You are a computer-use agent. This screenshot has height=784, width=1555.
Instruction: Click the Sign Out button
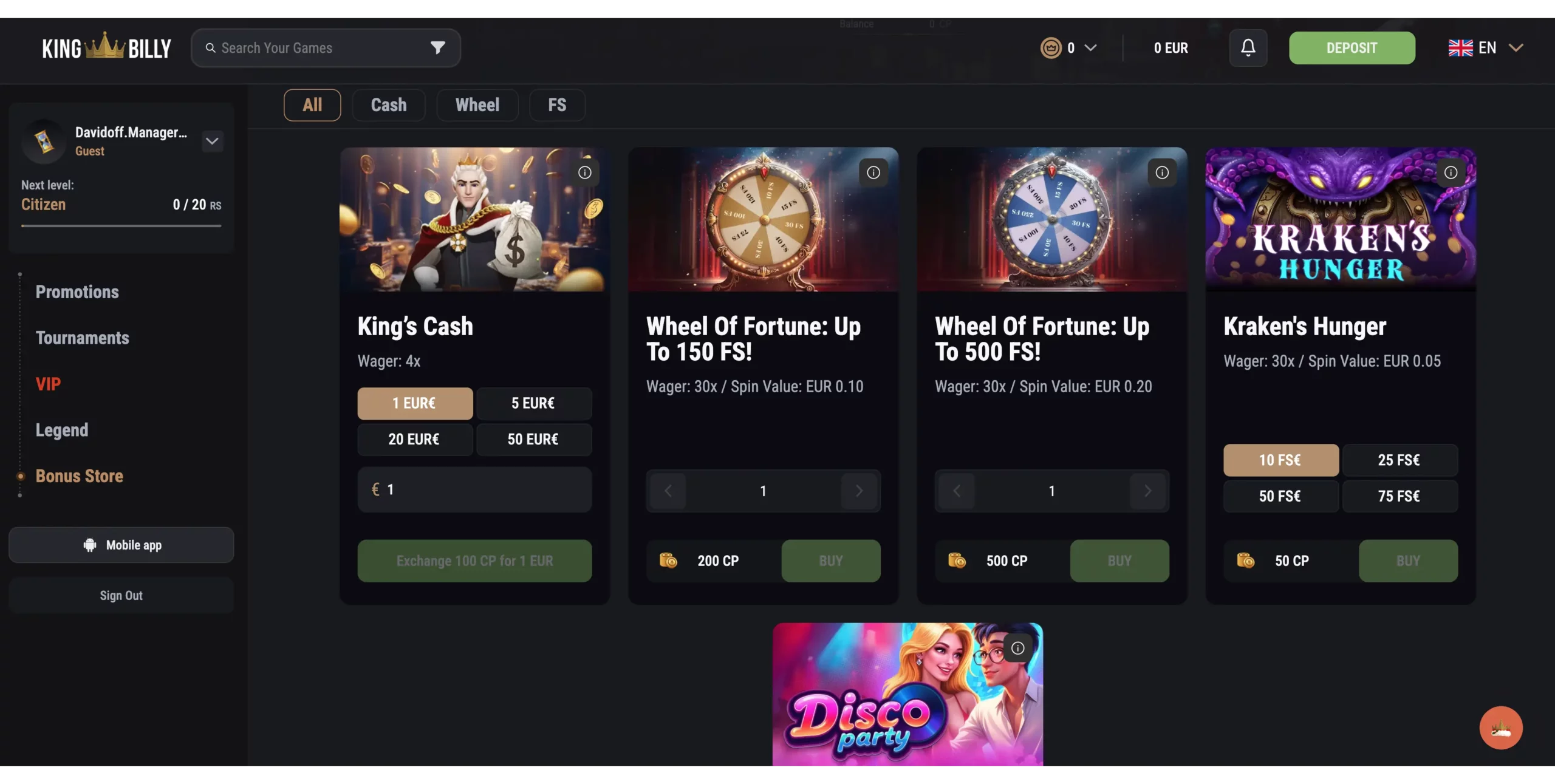(x=121, y=596)
